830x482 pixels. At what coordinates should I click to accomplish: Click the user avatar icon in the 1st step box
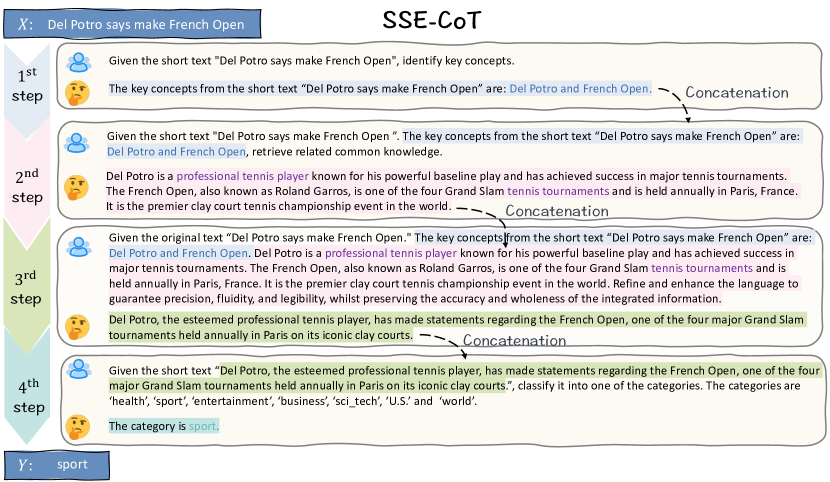coord(79,62)
